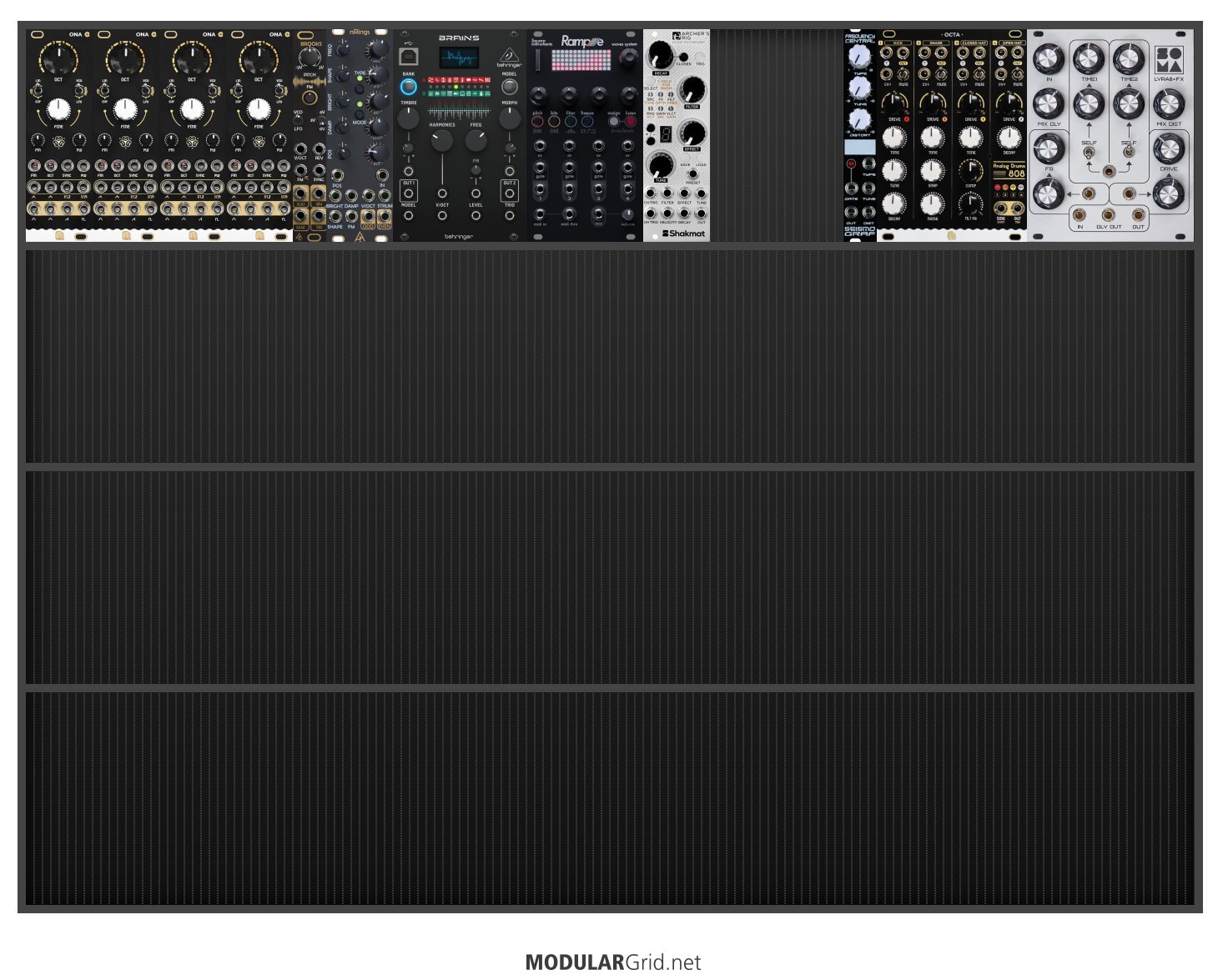Flip the KICK mute switch on OCTA
Image resolution: width=1228 pixels, height=980 pixels.
pyautogui.click(x=903, y=74)
